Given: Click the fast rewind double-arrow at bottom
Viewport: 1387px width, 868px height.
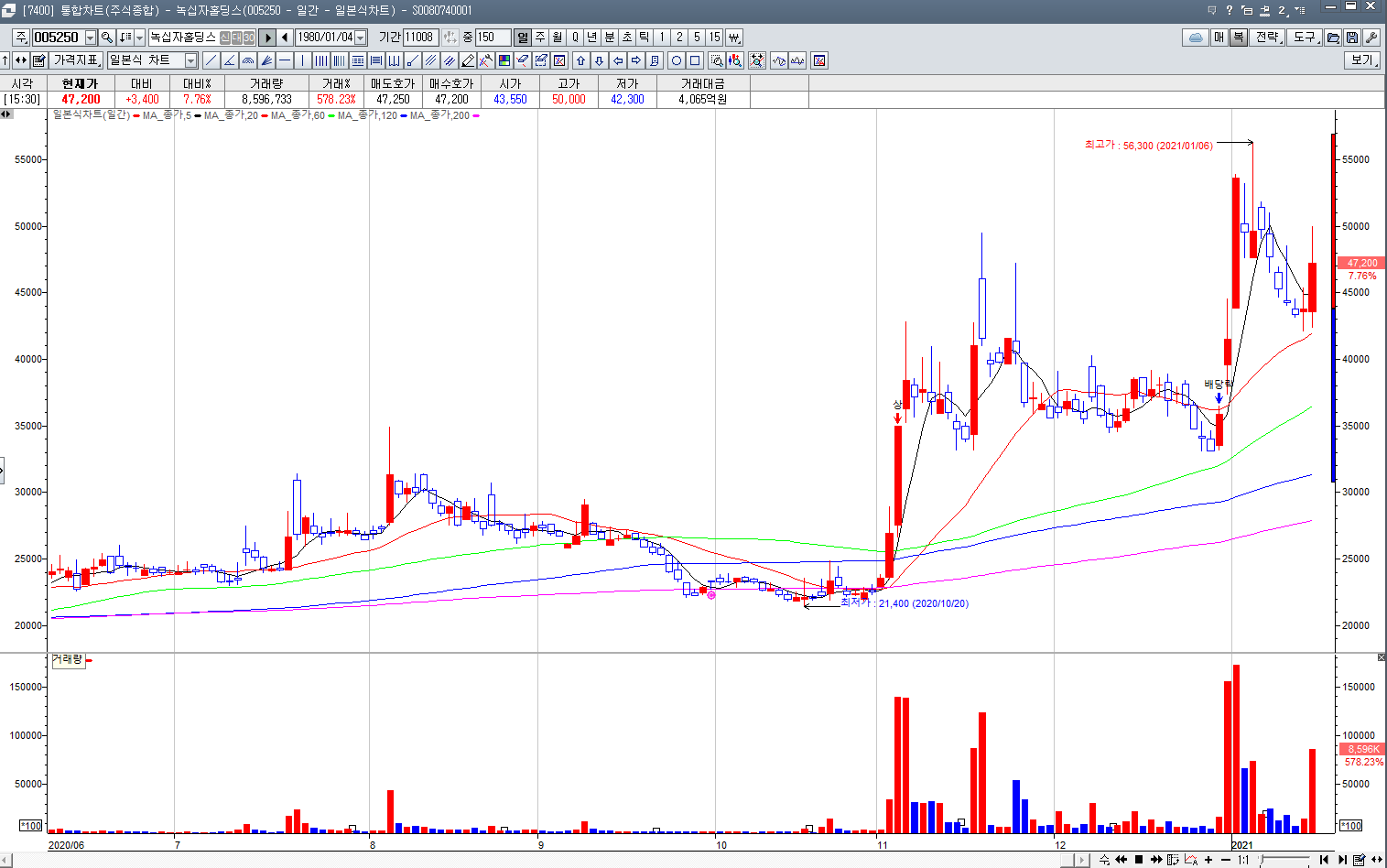Looking at the screenshot, I should point(1122,860).
